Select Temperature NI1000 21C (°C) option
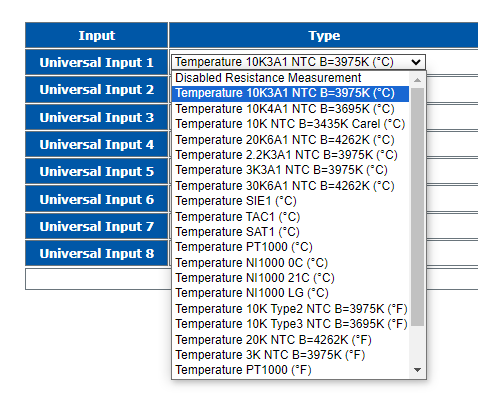 pos(290,278)
